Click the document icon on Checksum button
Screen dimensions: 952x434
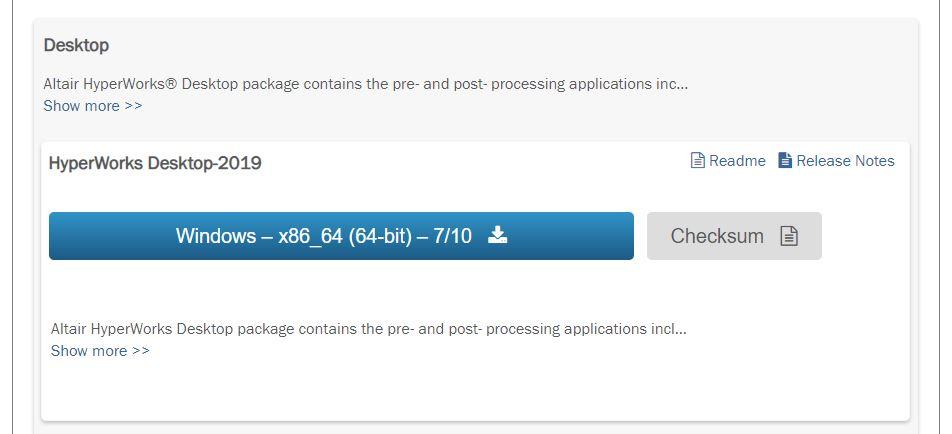(789, 236)
